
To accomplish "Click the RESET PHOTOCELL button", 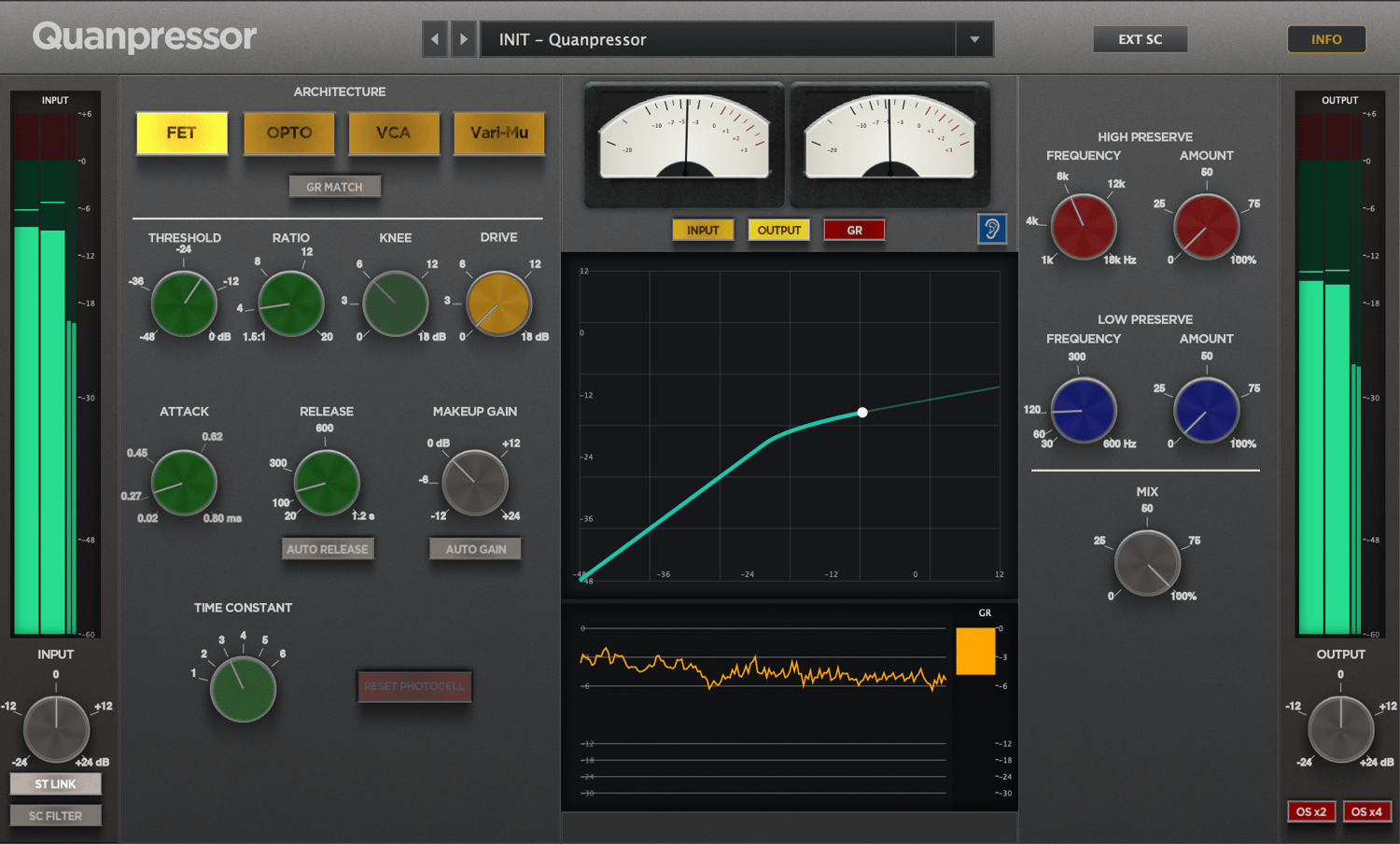I will pos(413,686).
